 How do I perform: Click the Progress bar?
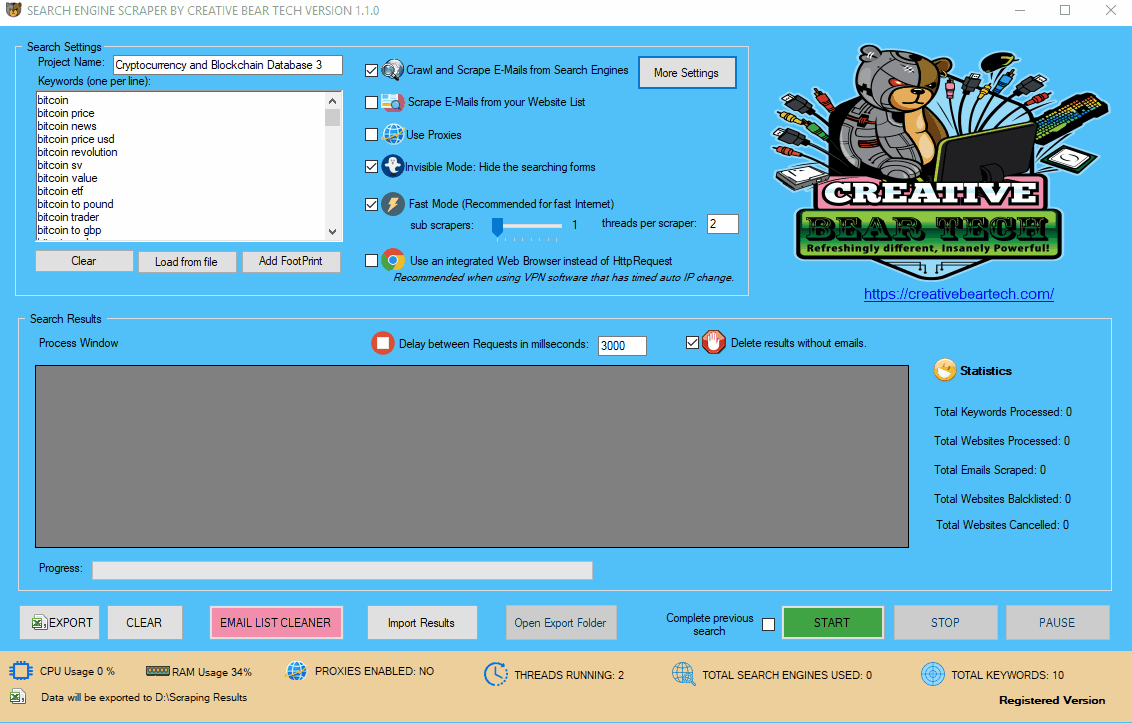tap(342, 571)
